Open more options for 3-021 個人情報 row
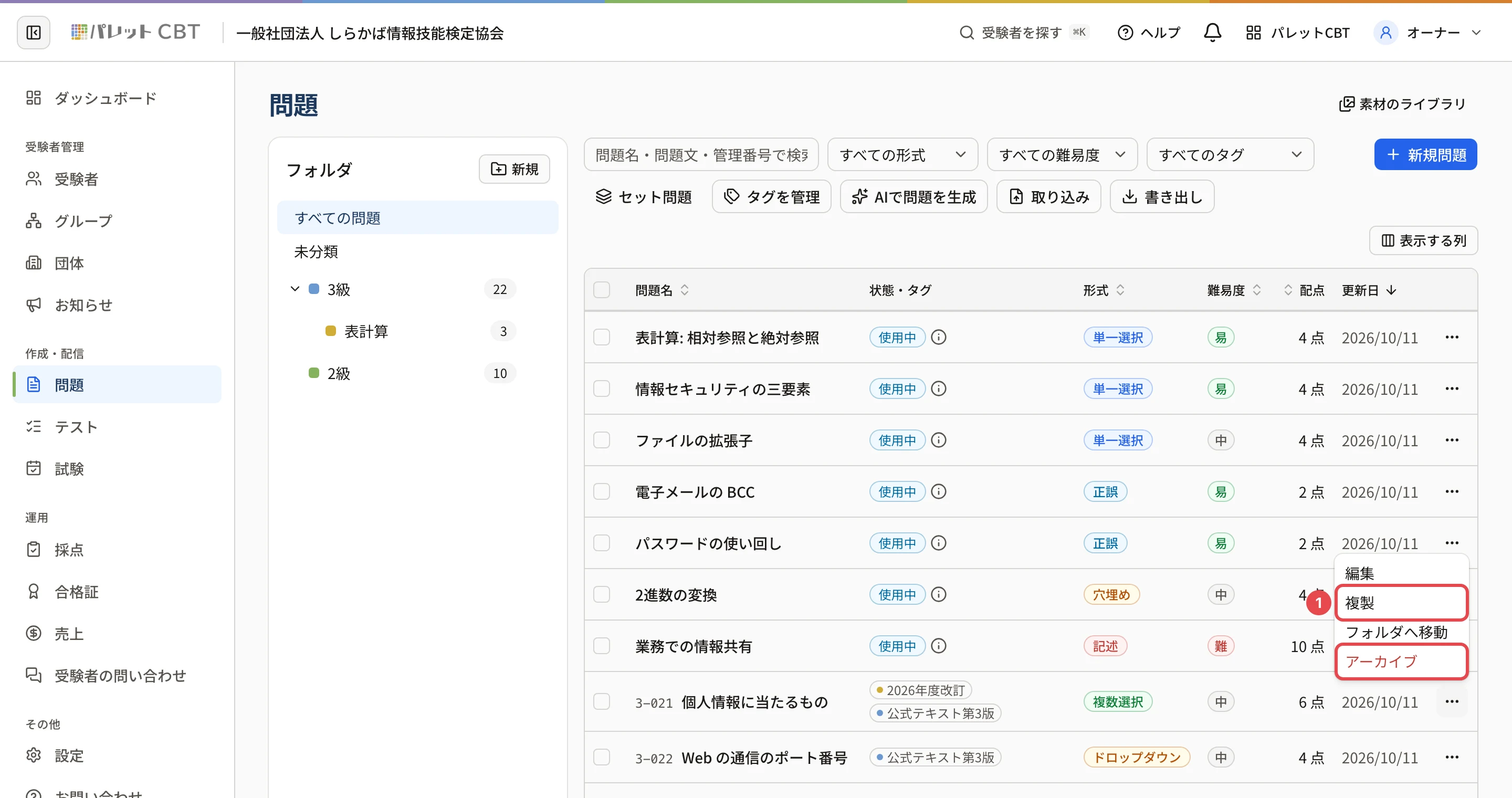Screen dimensions: 1512x798 point(1452,702)
